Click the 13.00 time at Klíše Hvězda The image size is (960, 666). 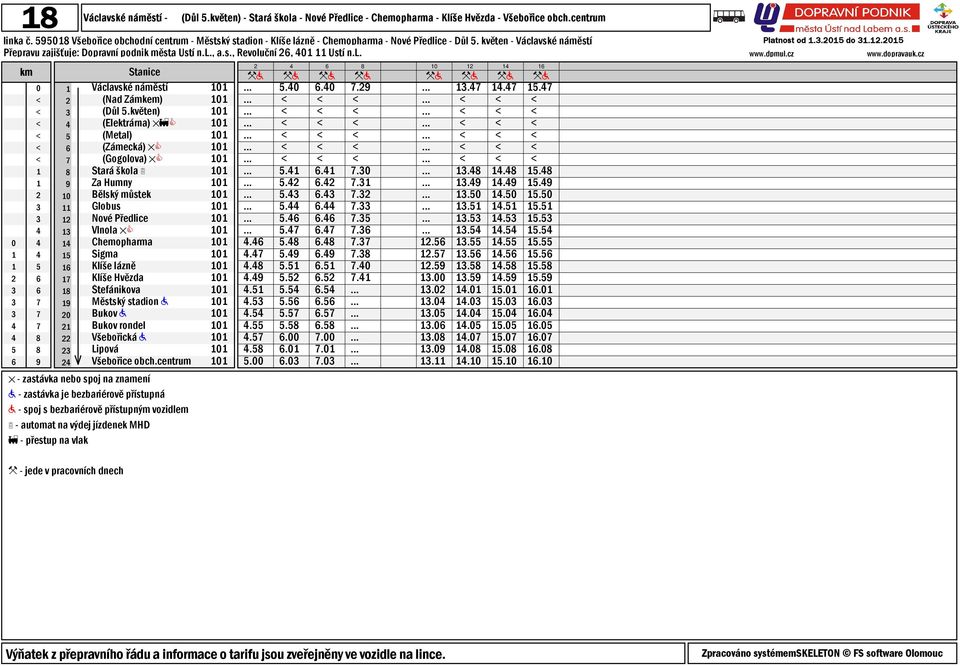[x=433, y=278]
